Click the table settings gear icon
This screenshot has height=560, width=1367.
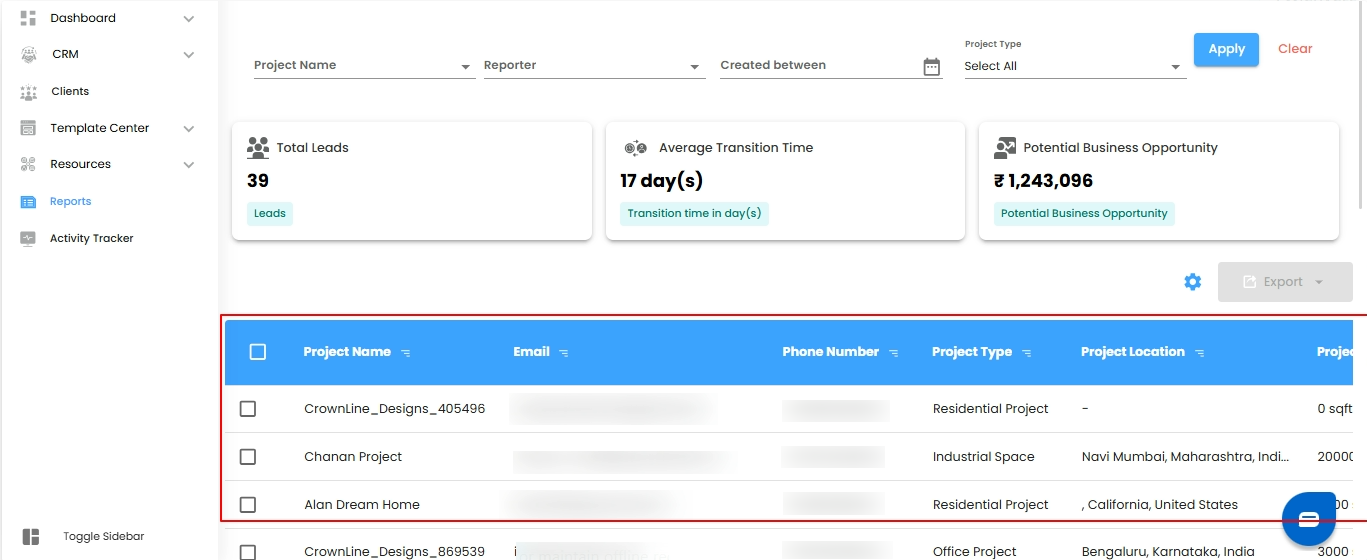tap(1192, 282)
